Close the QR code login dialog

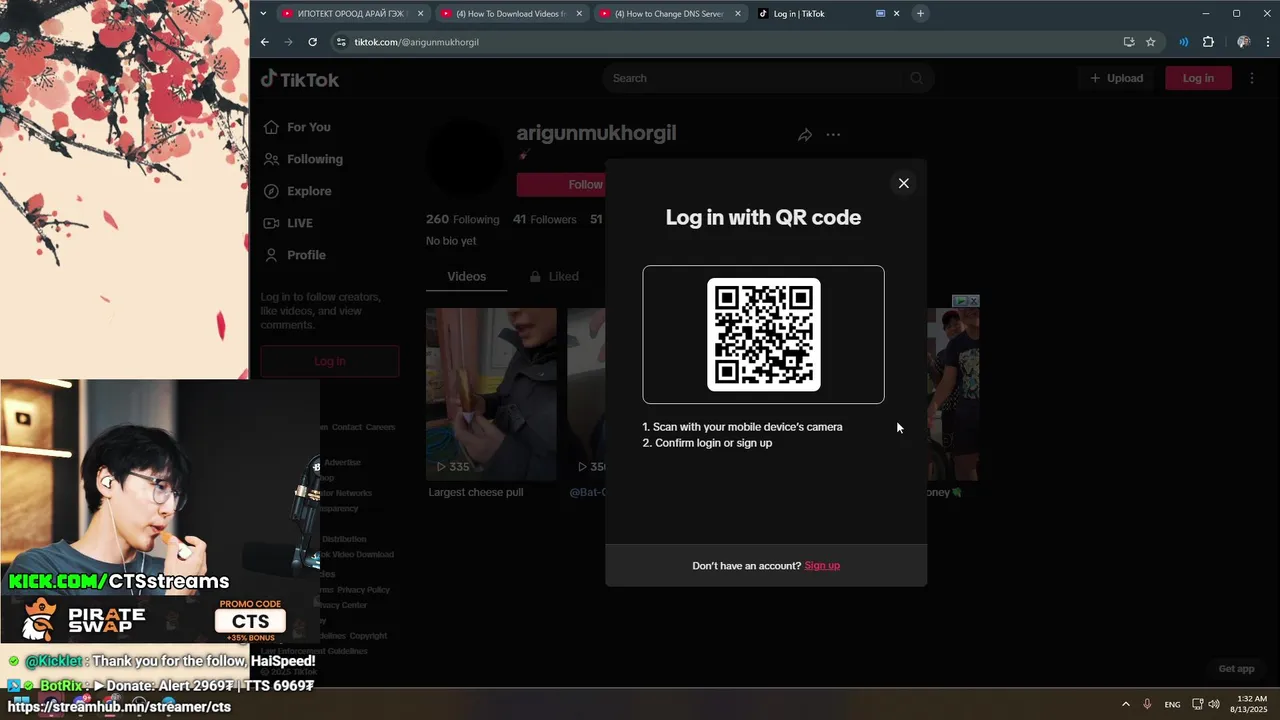[x=903, y=183]
